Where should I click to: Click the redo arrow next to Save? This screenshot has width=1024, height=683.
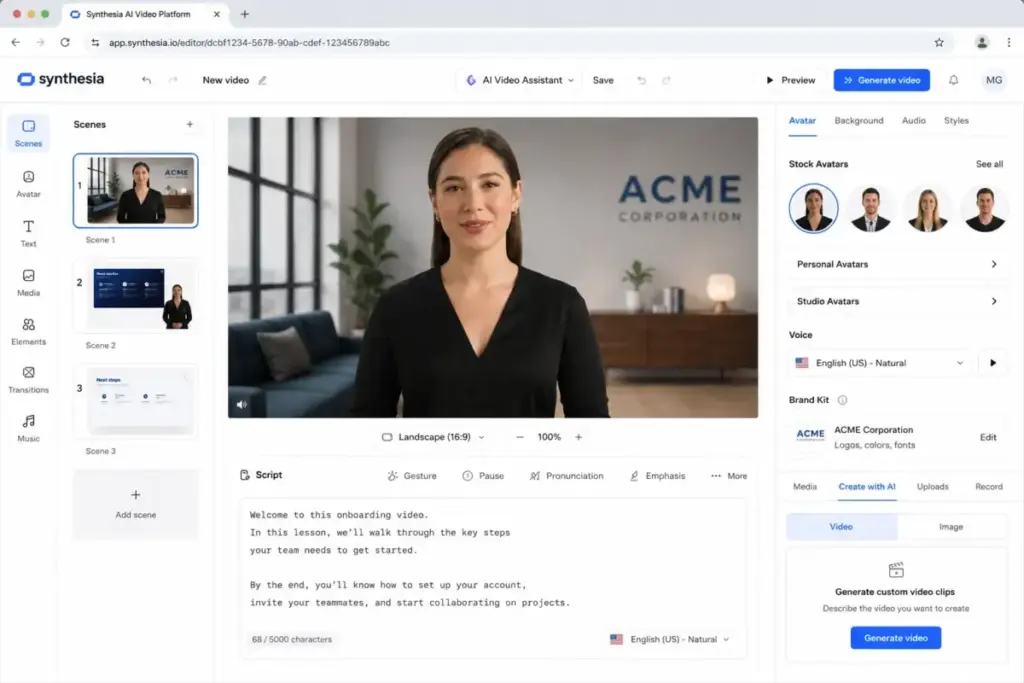(x=666, y=80)
